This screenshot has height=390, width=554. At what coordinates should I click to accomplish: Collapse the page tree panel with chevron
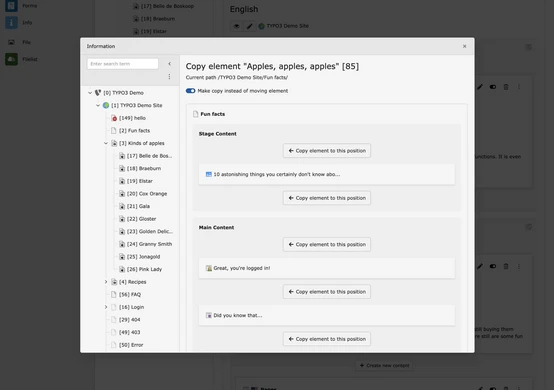pos(170,64)
